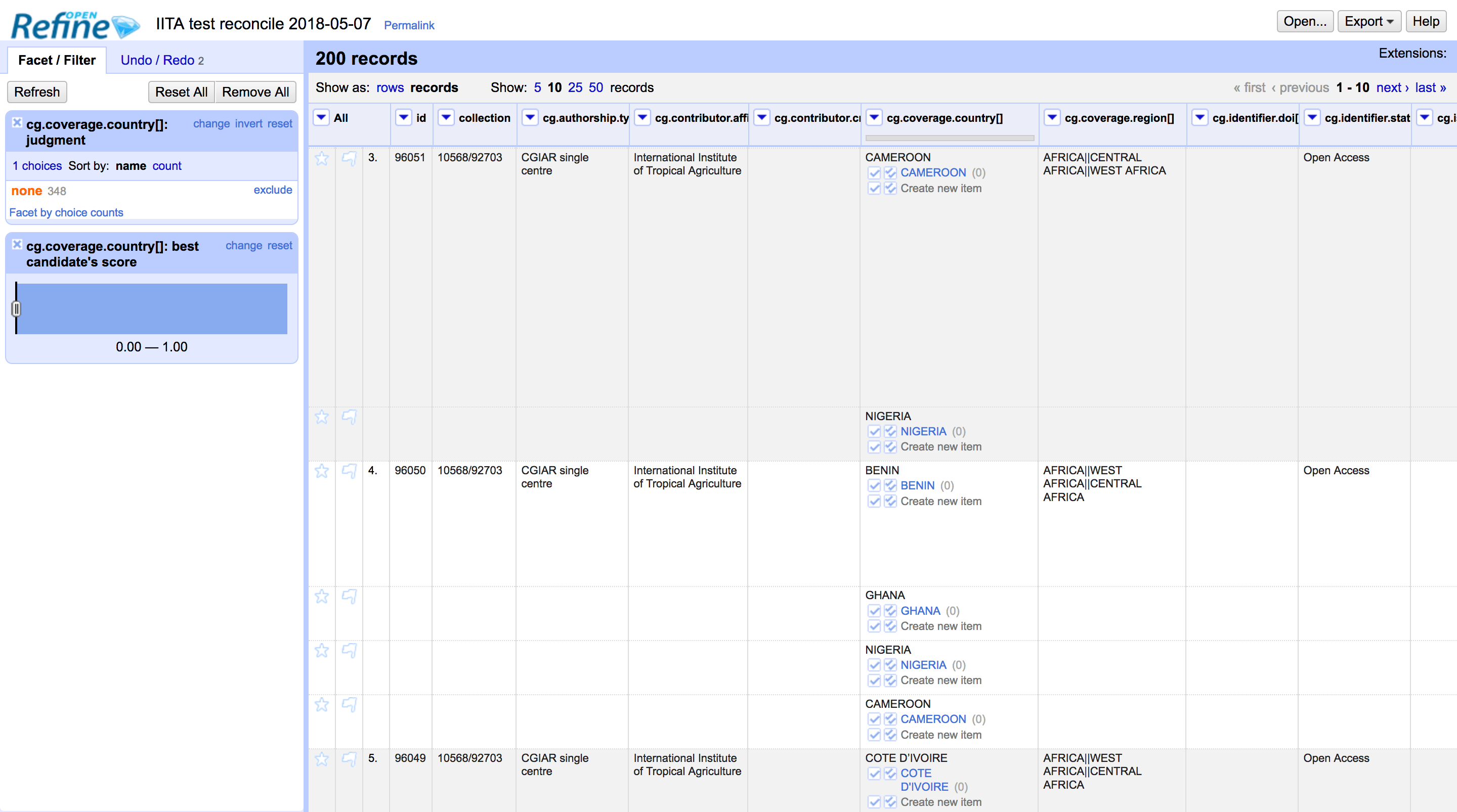Show 5 records per page
This screenshot has height=812, width=1457.
pos(537,87)
